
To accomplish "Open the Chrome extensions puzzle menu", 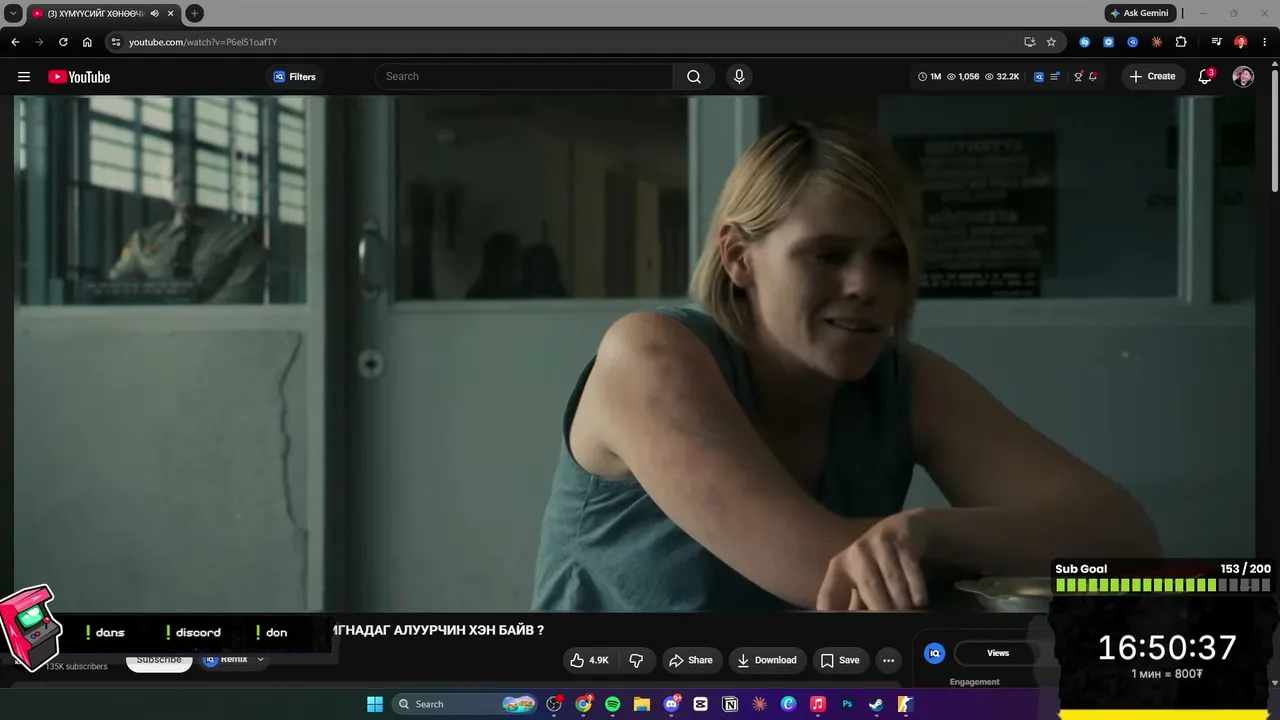I will coord(1181,42).
